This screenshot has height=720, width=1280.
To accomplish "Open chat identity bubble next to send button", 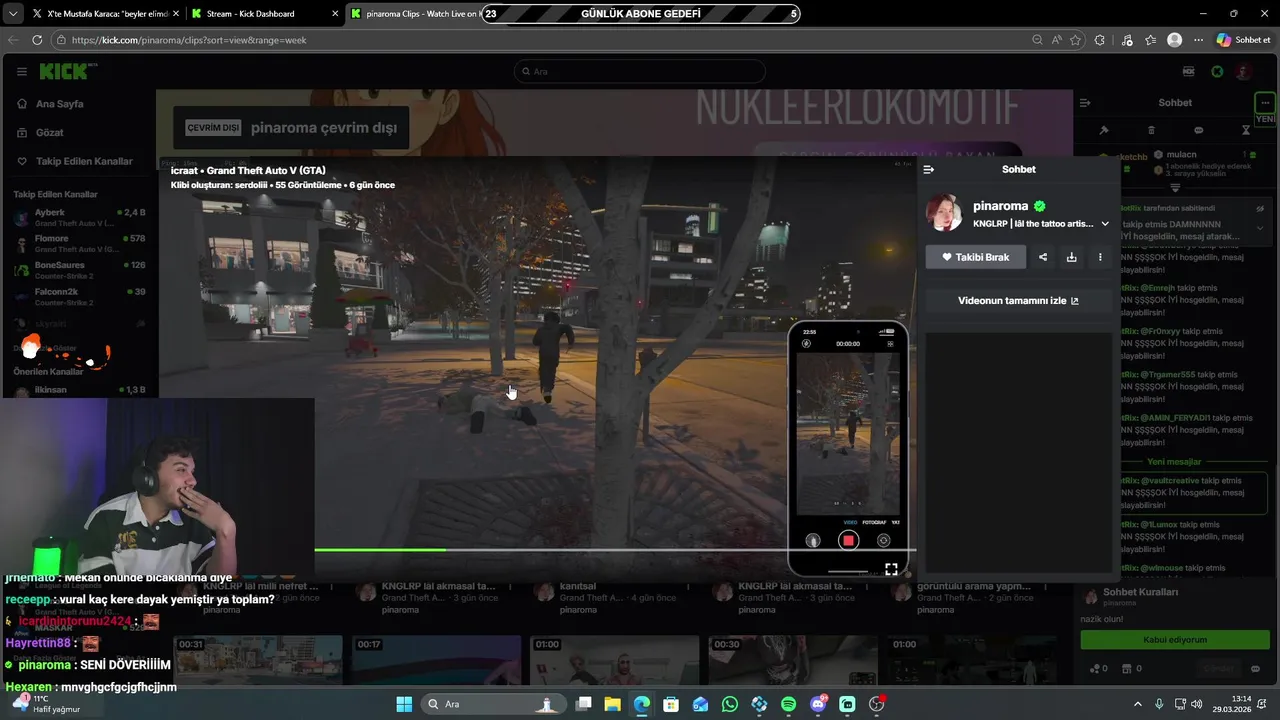I will (1255, 668).
